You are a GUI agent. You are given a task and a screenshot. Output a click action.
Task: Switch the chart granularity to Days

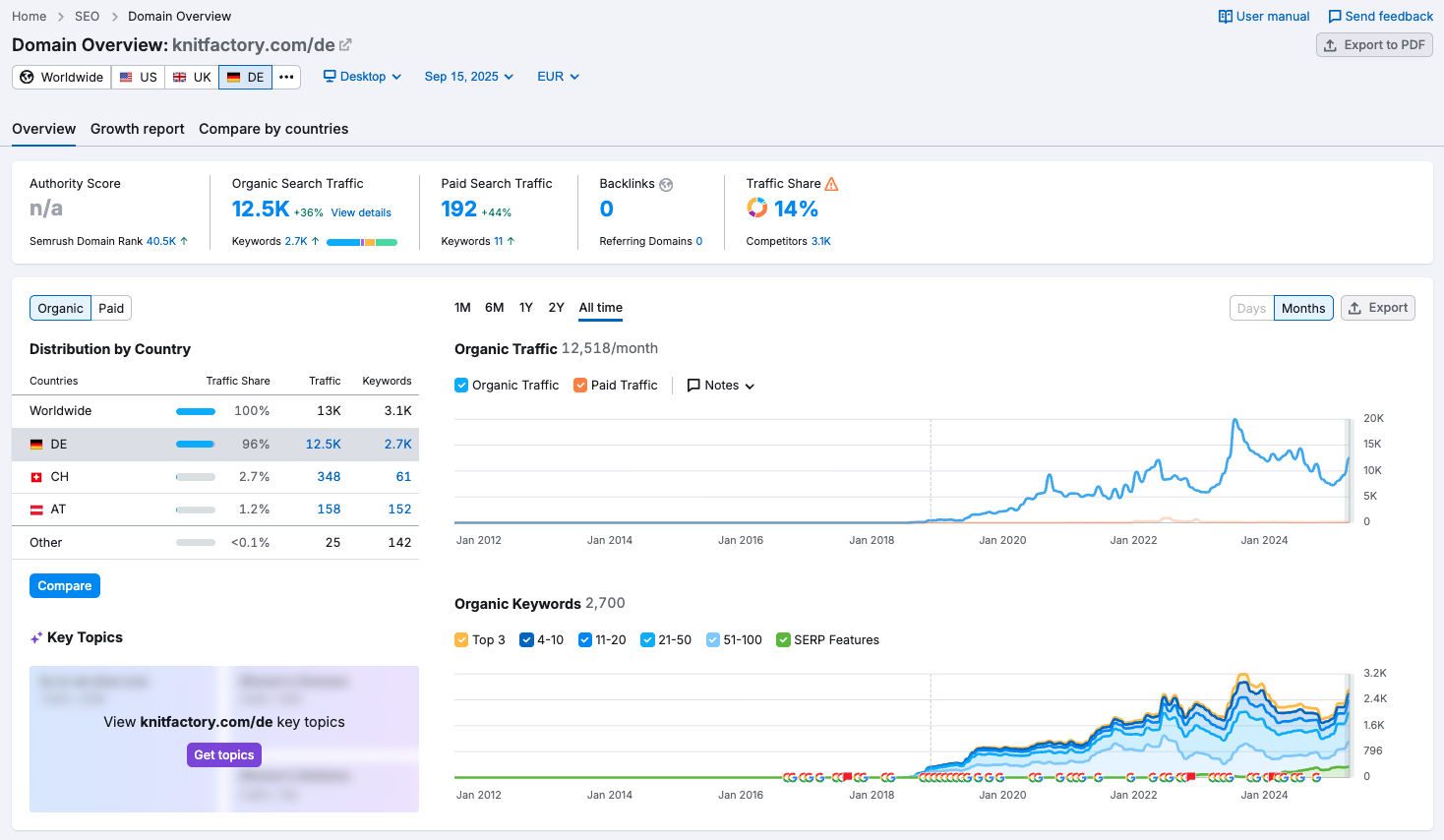pyautogui.click(x=1251, y=308)
